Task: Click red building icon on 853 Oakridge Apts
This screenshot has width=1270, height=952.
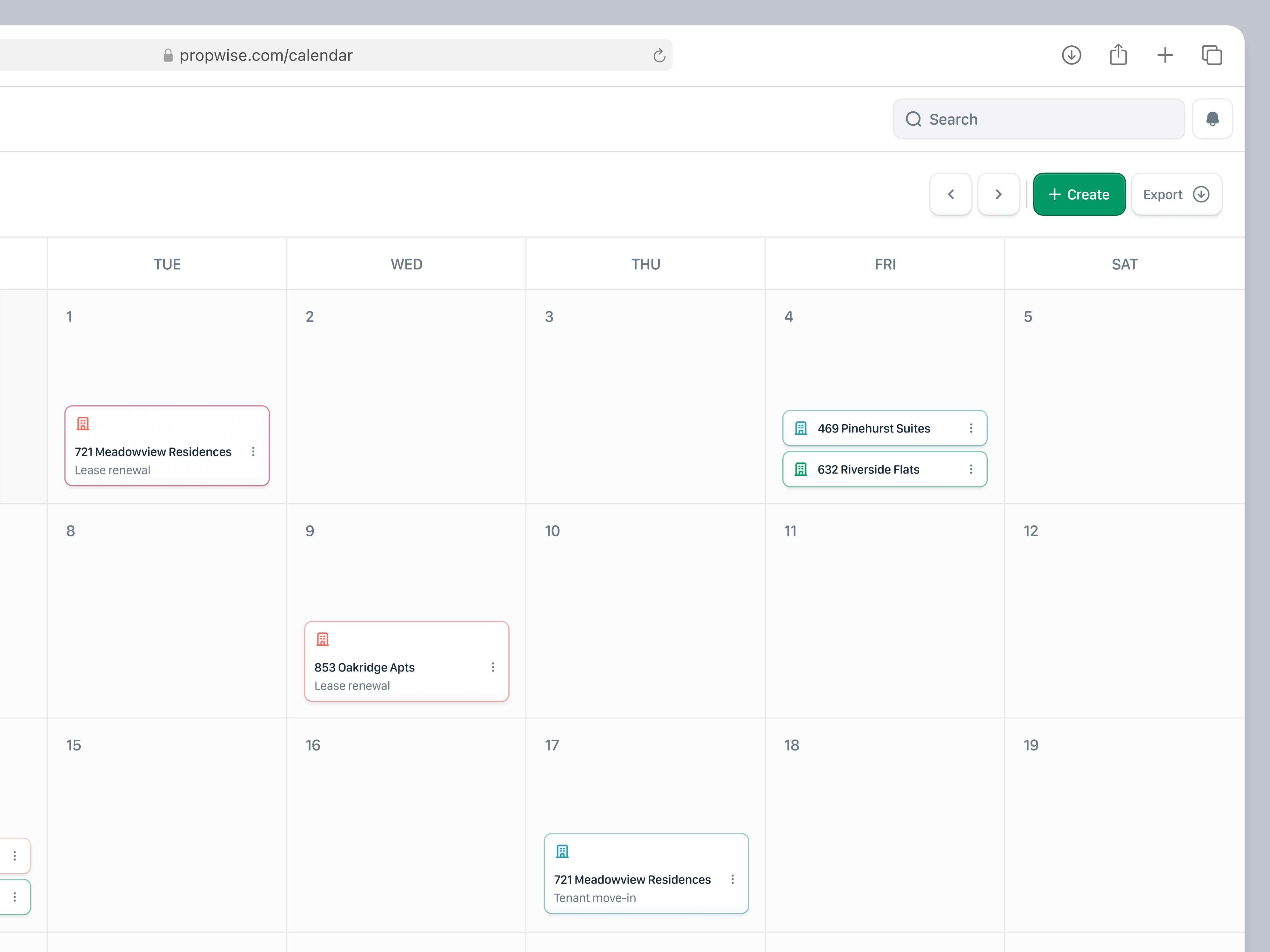Action: click(323, 639)
